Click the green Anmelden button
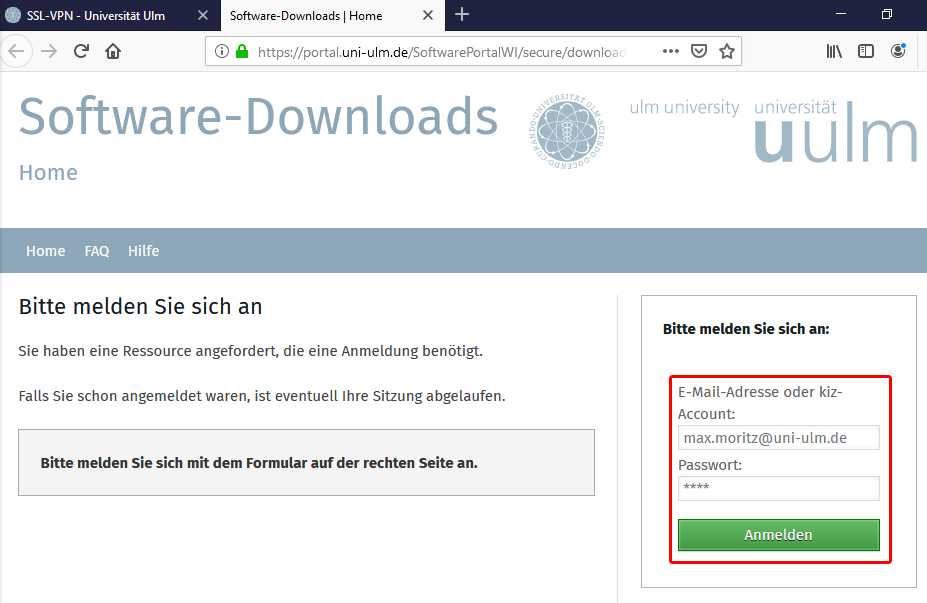 tap(779, 535)
